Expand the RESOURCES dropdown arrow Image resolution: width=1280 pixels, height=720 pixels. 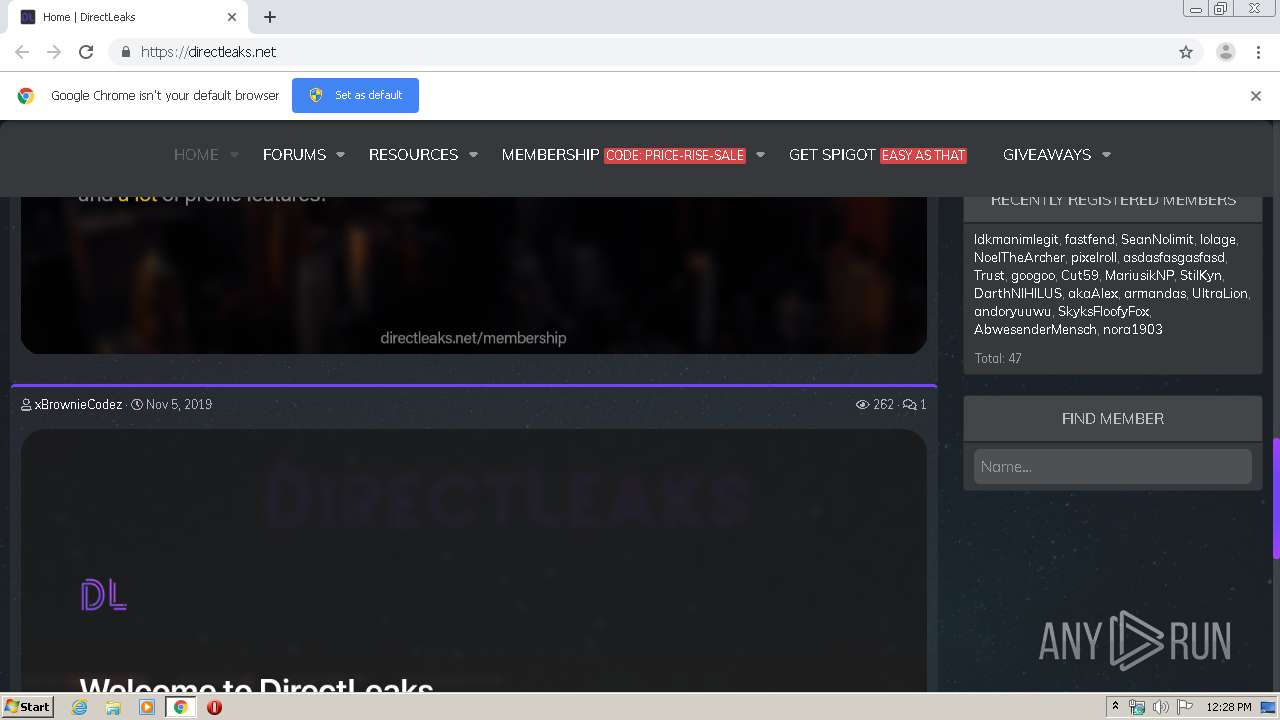pos(473,155)
